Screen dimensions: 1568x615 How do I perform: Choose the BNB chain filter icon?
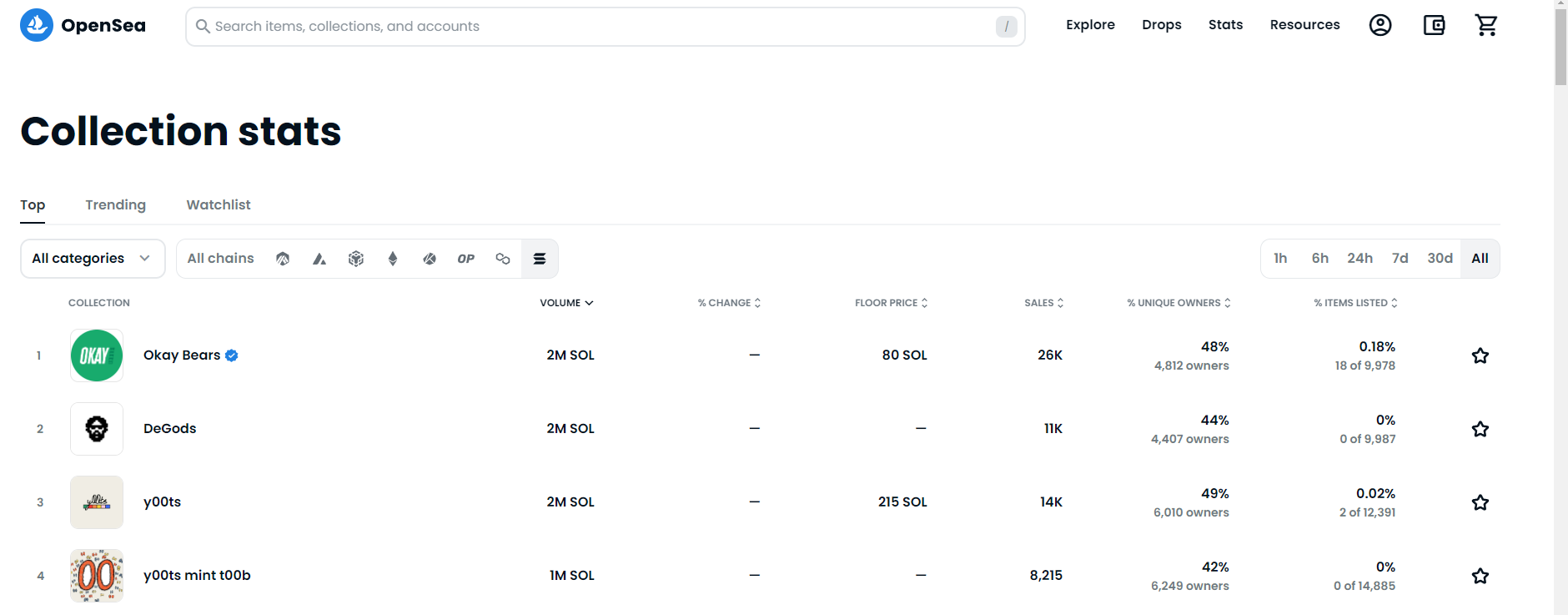pyautogui.click(x=356, y=259)
